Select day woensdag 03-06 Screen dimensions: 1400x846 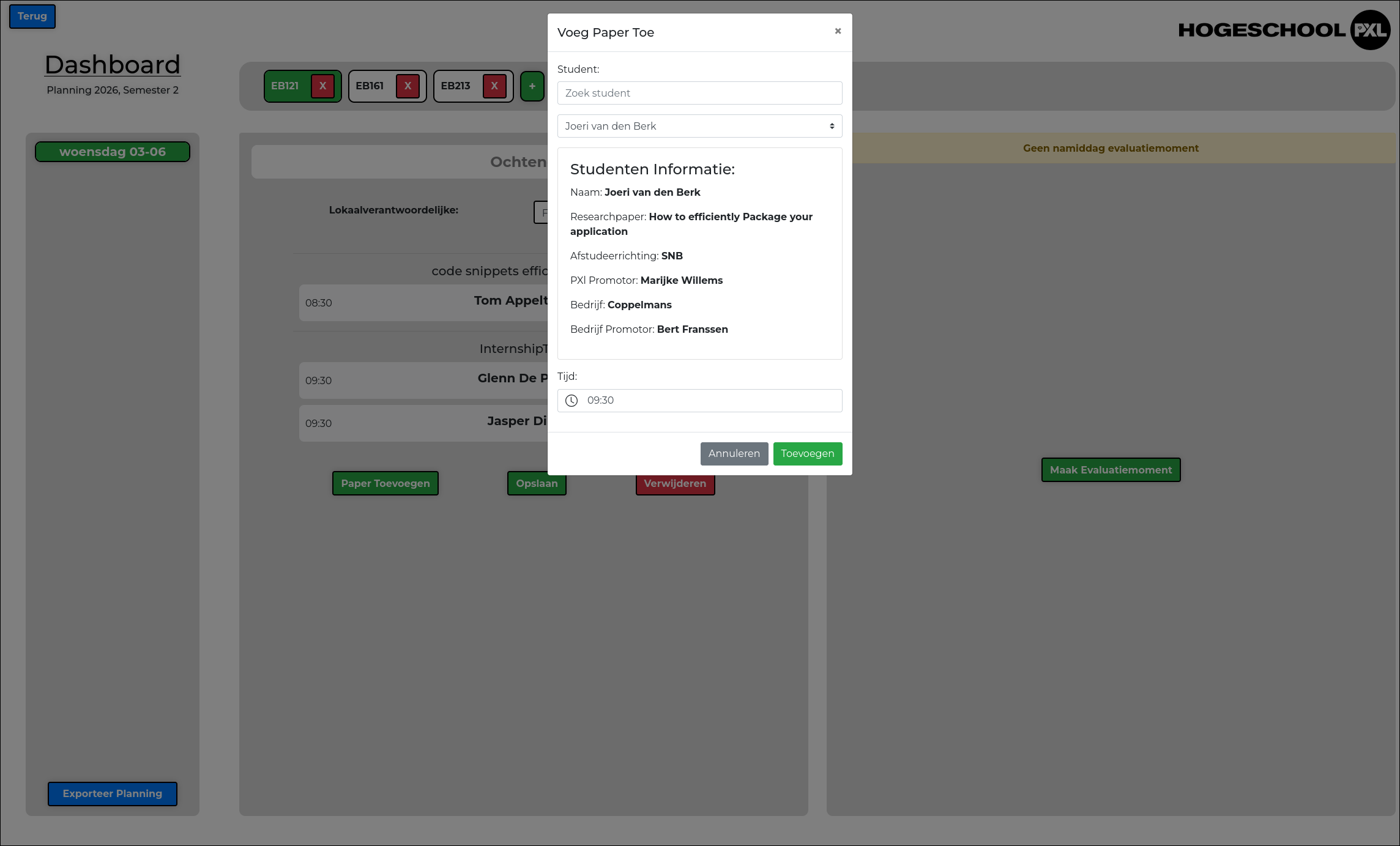pyautogui.click(x=113, y=152)
